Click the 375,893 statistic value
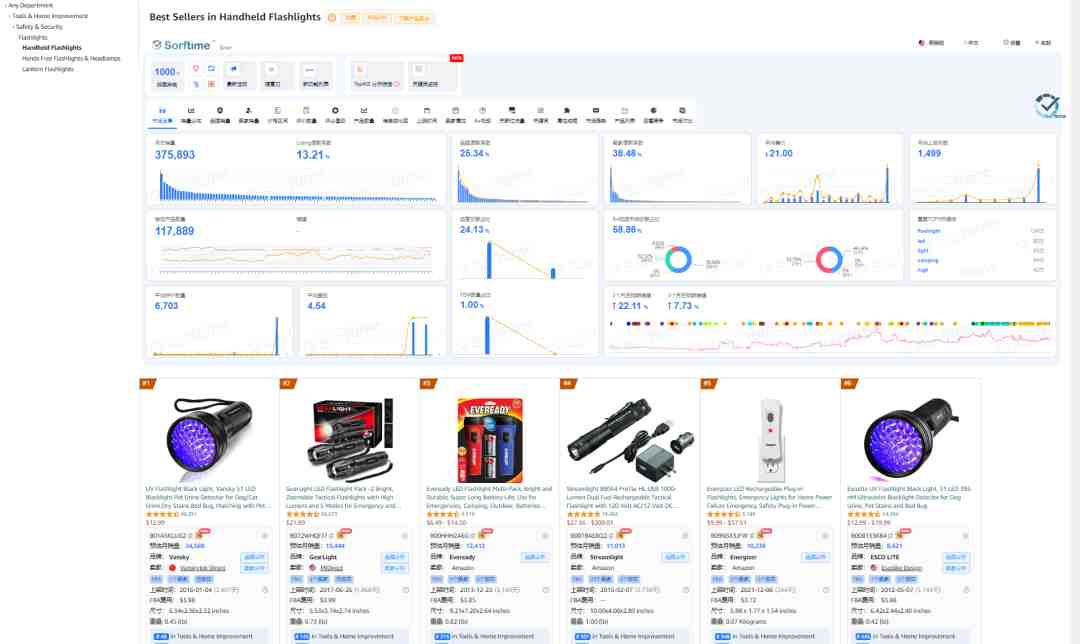1080x644 pixels. point(175,155)
